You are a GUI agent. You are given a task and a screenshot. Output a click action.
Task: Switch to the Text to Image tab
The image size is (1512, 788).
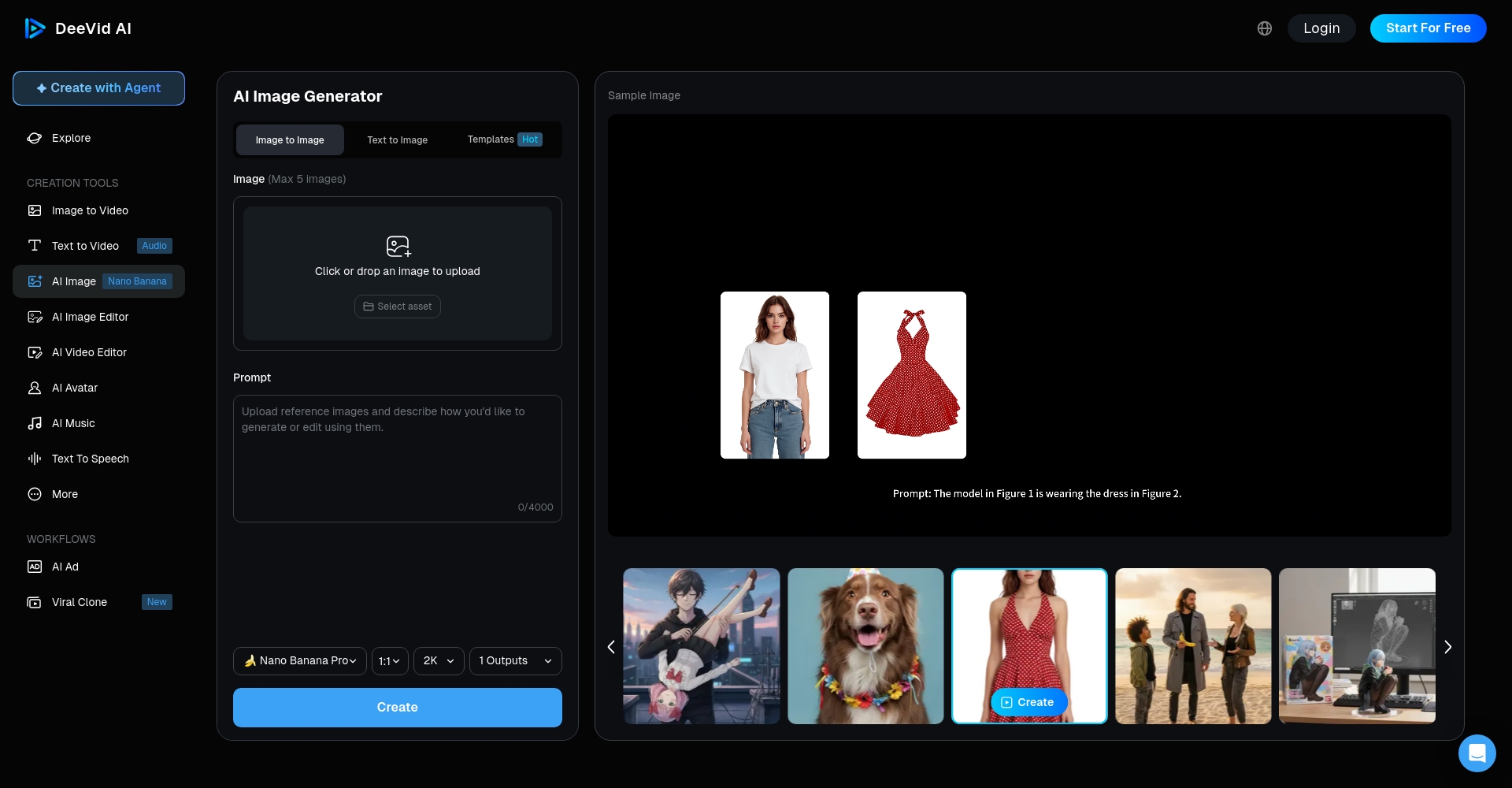point(397,140)
